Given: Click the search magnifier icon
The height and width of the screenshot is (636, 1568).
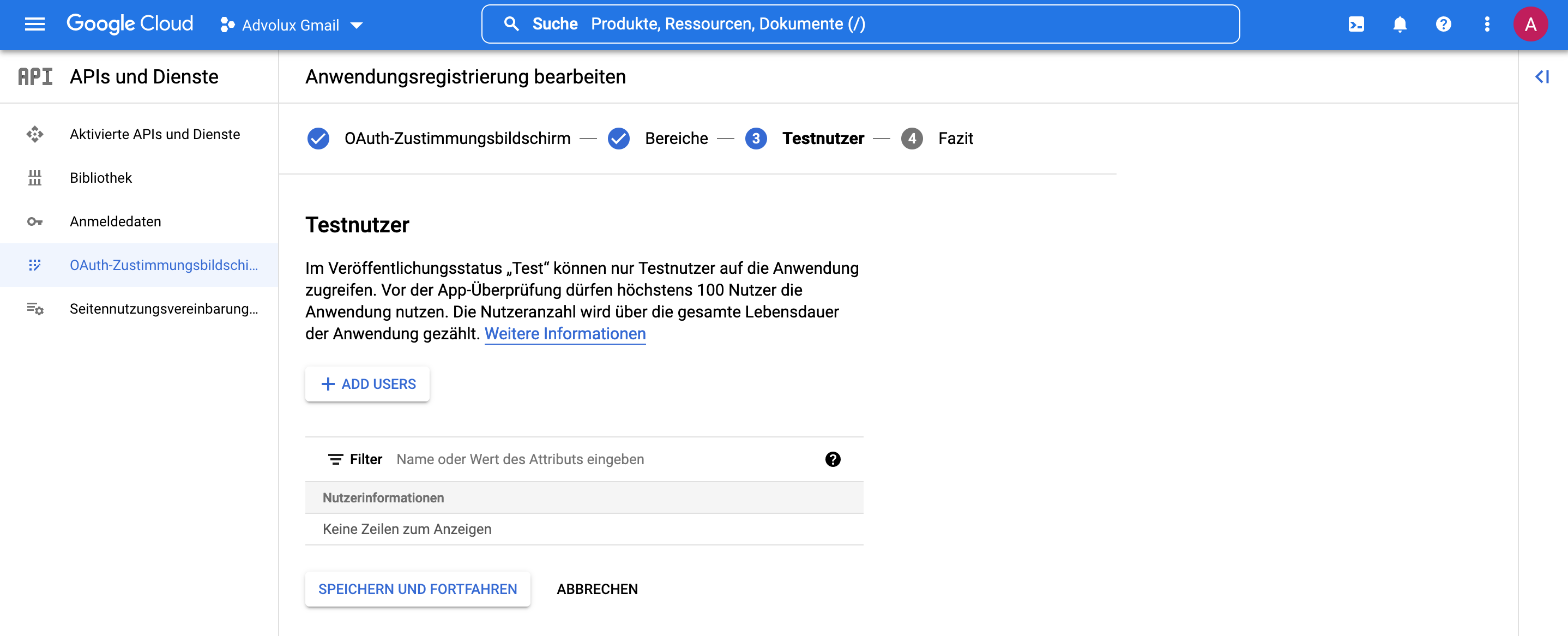Looking at the screenshot, I should tap(511, 24).
